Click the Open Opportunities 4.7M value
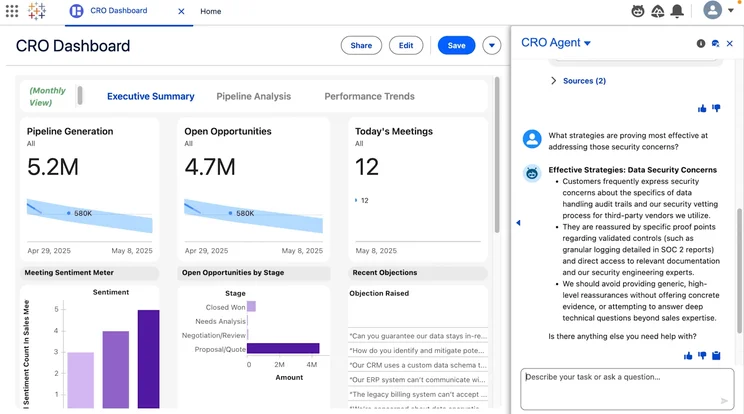The height and width of the screenshot is (414, 744). tap(210, 167)
